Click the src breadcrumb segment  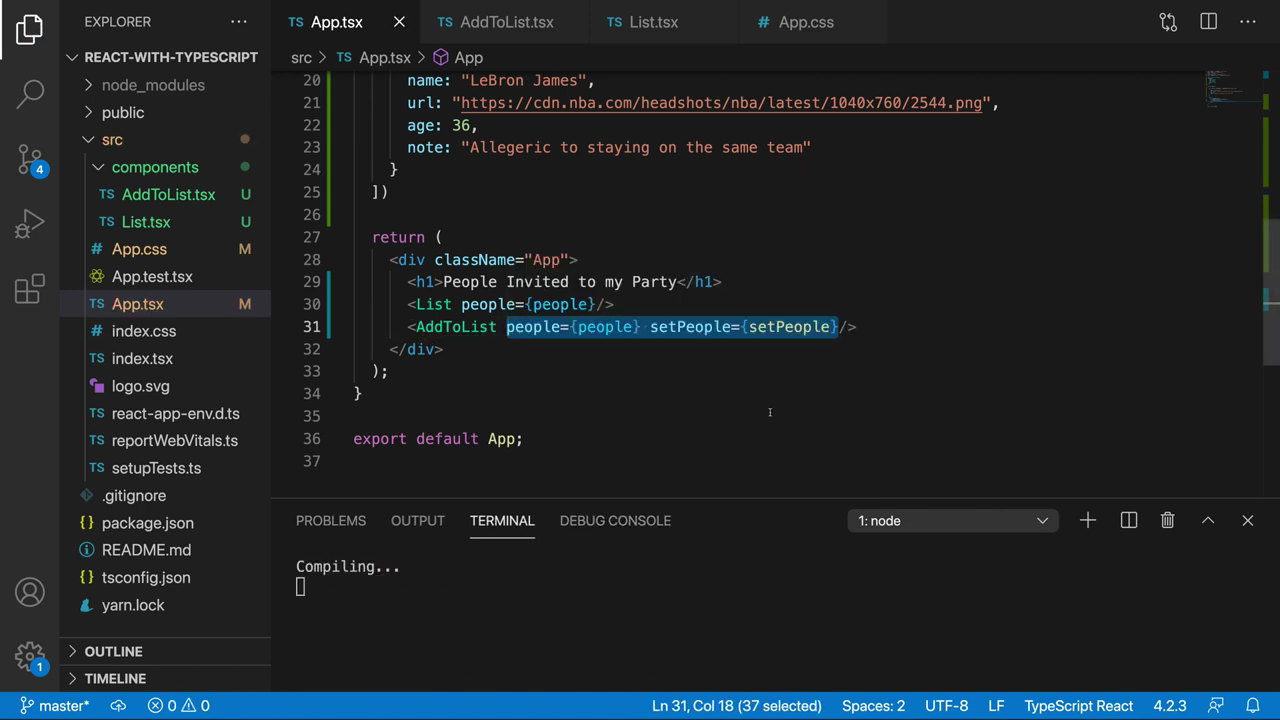pos(301,58)
